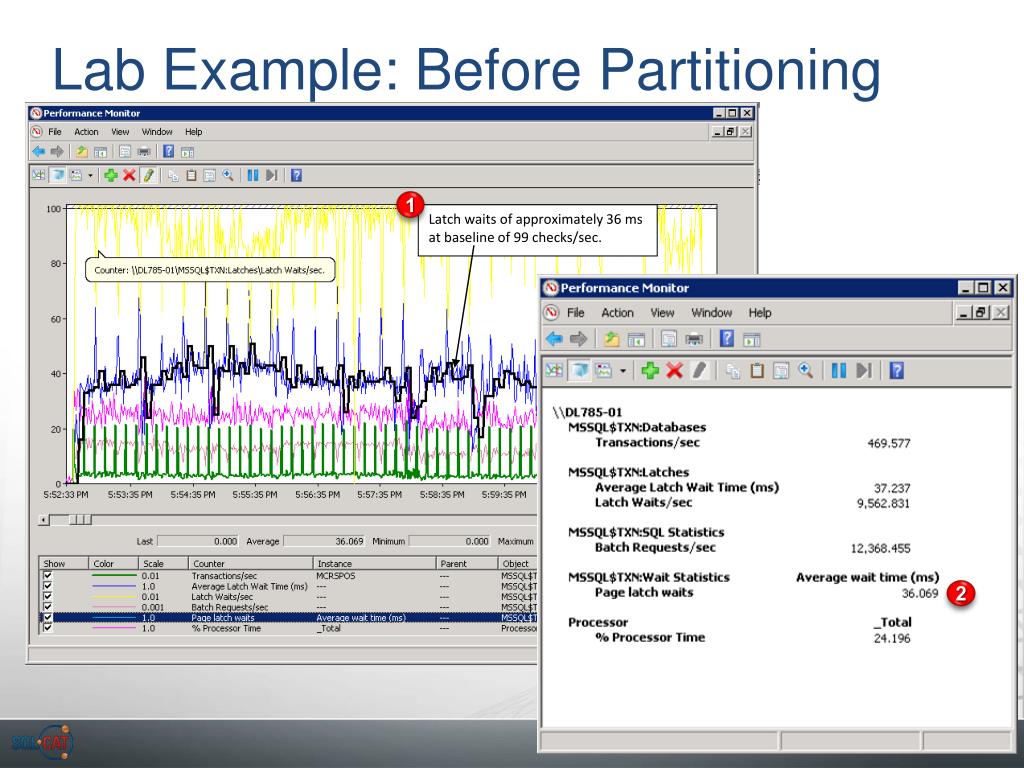
Task: Select the highlighted Page latch waits counter row
Action: coord(250,618)
